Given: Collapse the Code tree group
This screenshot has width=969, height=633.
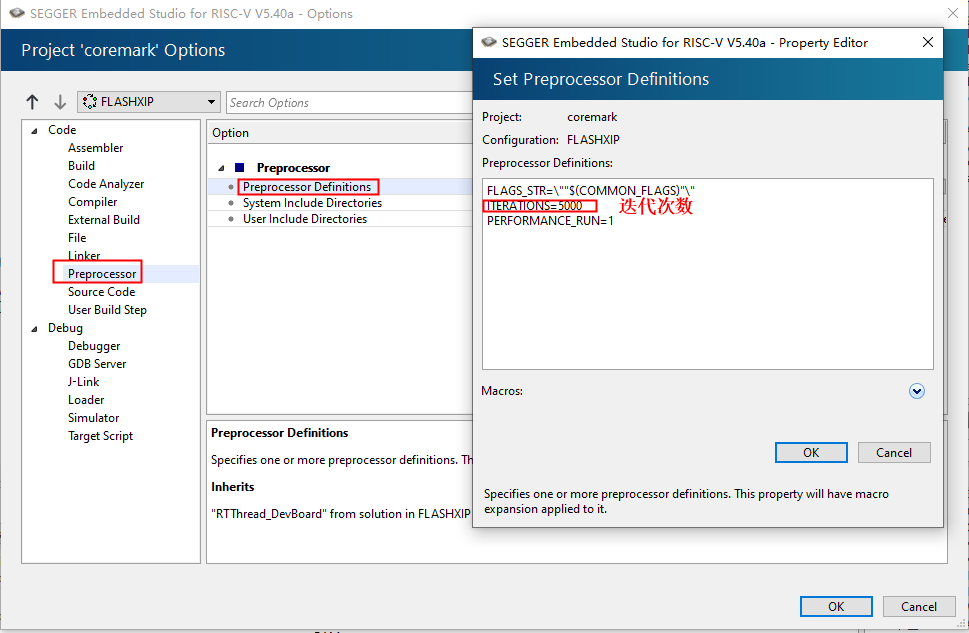Looking at the screenshot, I should (35, 130).
